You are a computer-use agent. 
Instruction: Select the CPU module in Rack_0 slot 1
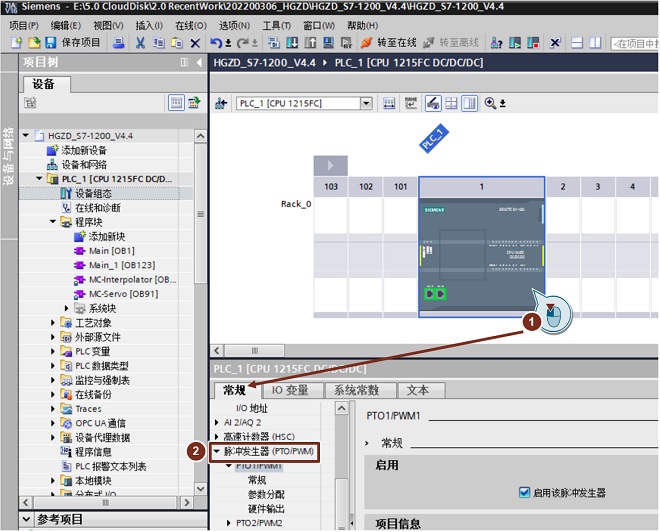pos(482,256)
